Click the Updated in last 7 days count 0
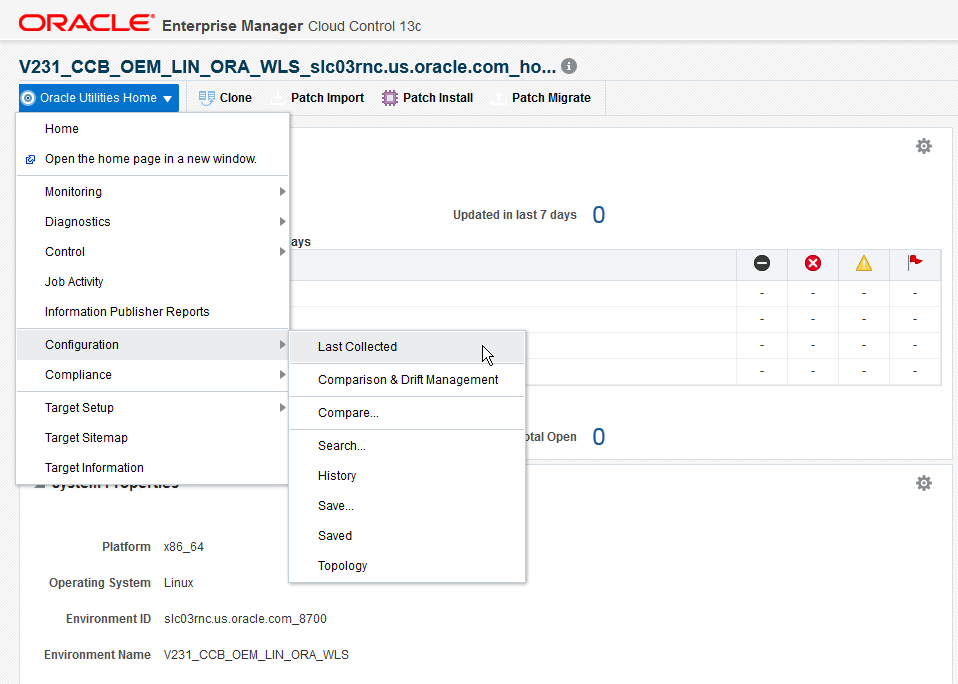This screenshot has height=684, width=958. coord(599,215)
